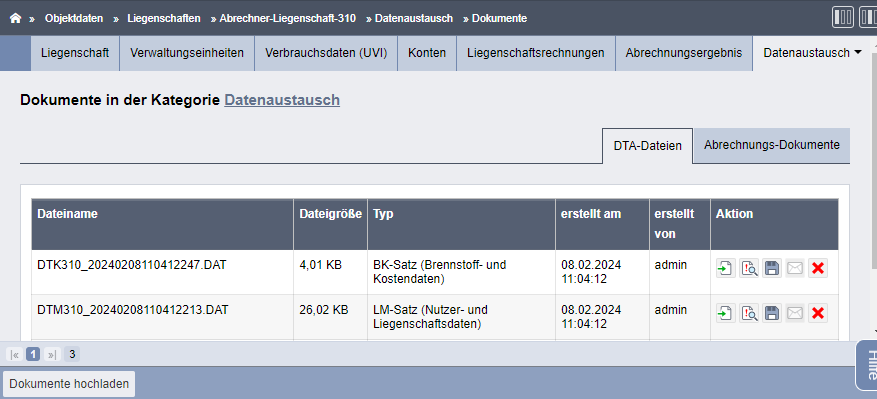Go to the home icon in the breadcrumb
Image resolution: width=877 pixels, height=399 pixels.
click(15, 18)
